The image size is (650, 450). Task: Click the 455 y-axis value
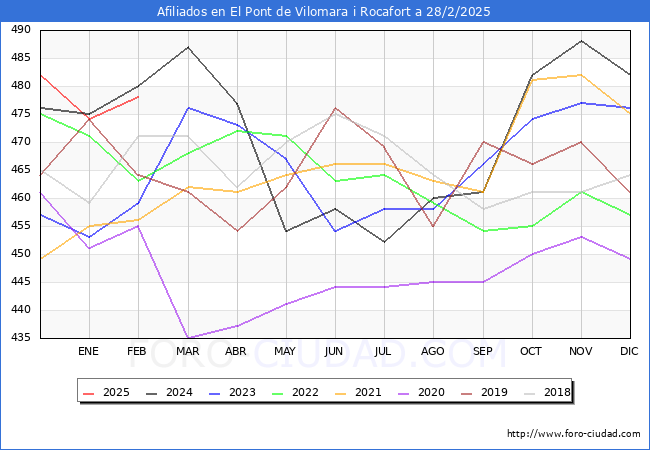21,225
